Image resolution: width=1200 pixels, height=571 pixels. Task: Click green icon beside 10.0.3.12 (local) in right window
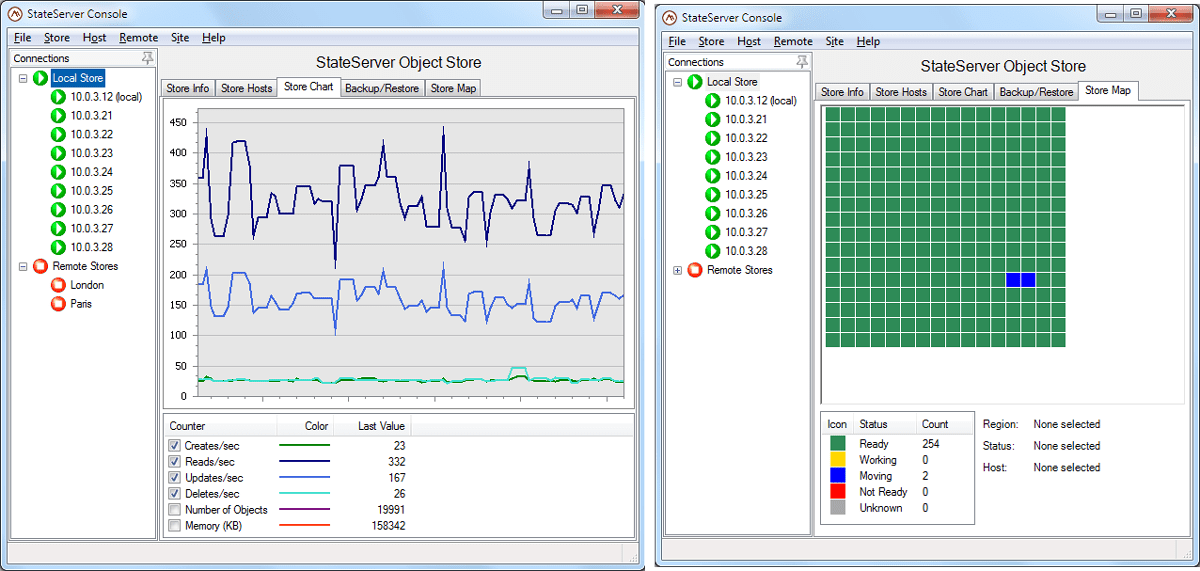[x=713, y=101]
